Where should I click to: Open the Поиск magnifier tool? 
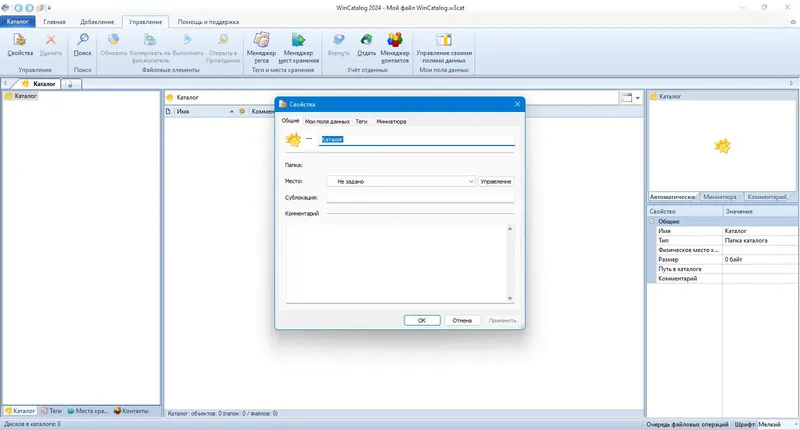coord(83,45)
